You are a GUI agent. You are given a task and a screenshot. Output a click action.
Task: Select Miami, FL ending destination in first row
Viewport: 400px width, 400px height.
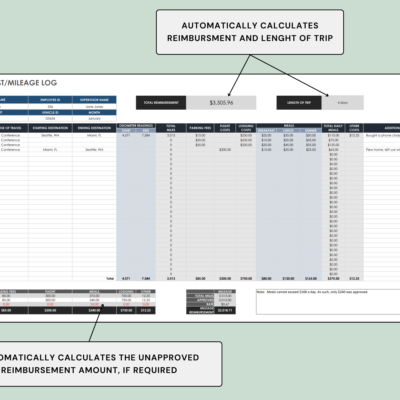click(94, 136)
